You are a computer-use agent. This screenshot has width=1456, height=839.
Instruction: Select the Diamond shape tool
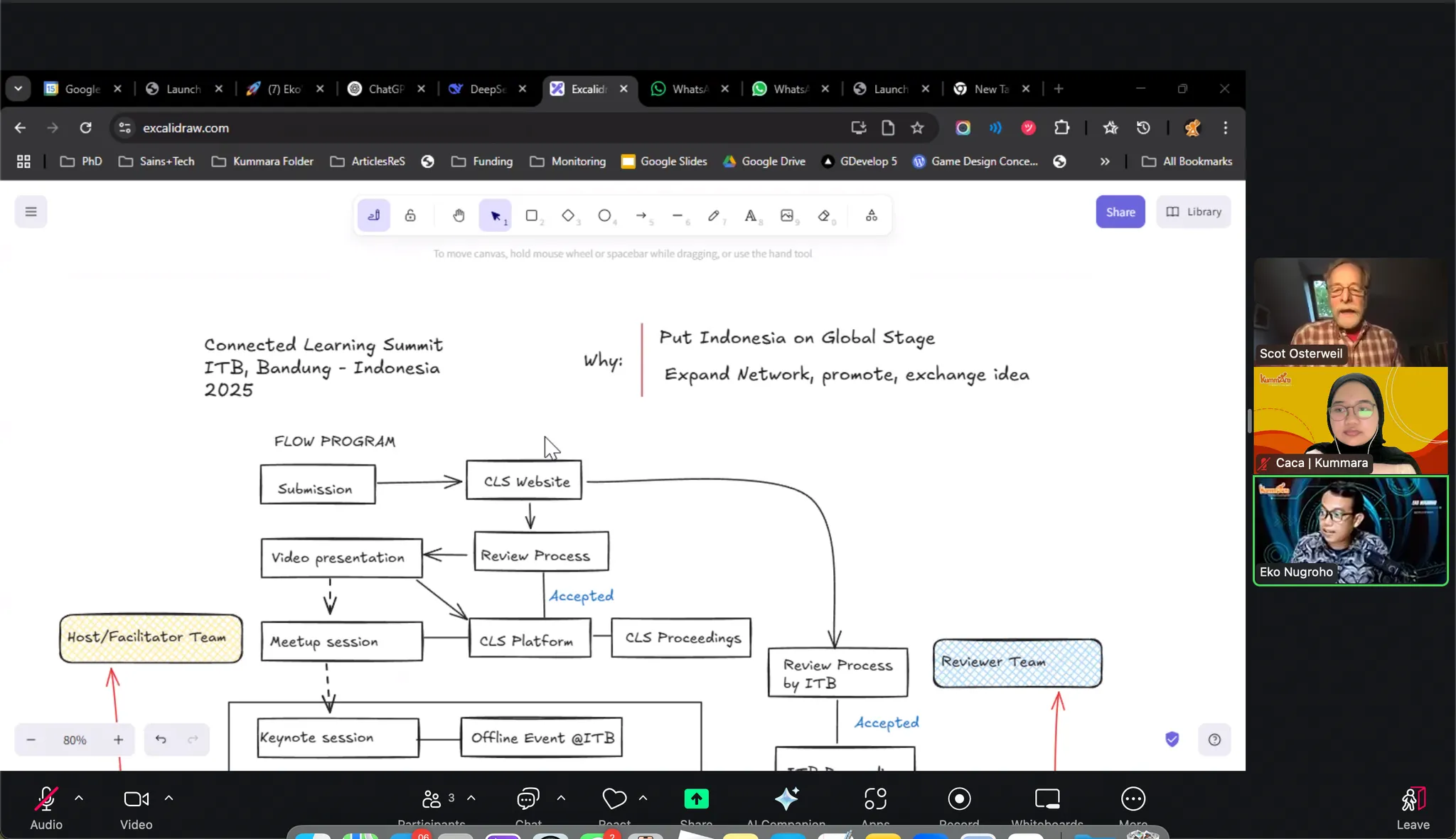pyautogui.click(x=568, y=215)
